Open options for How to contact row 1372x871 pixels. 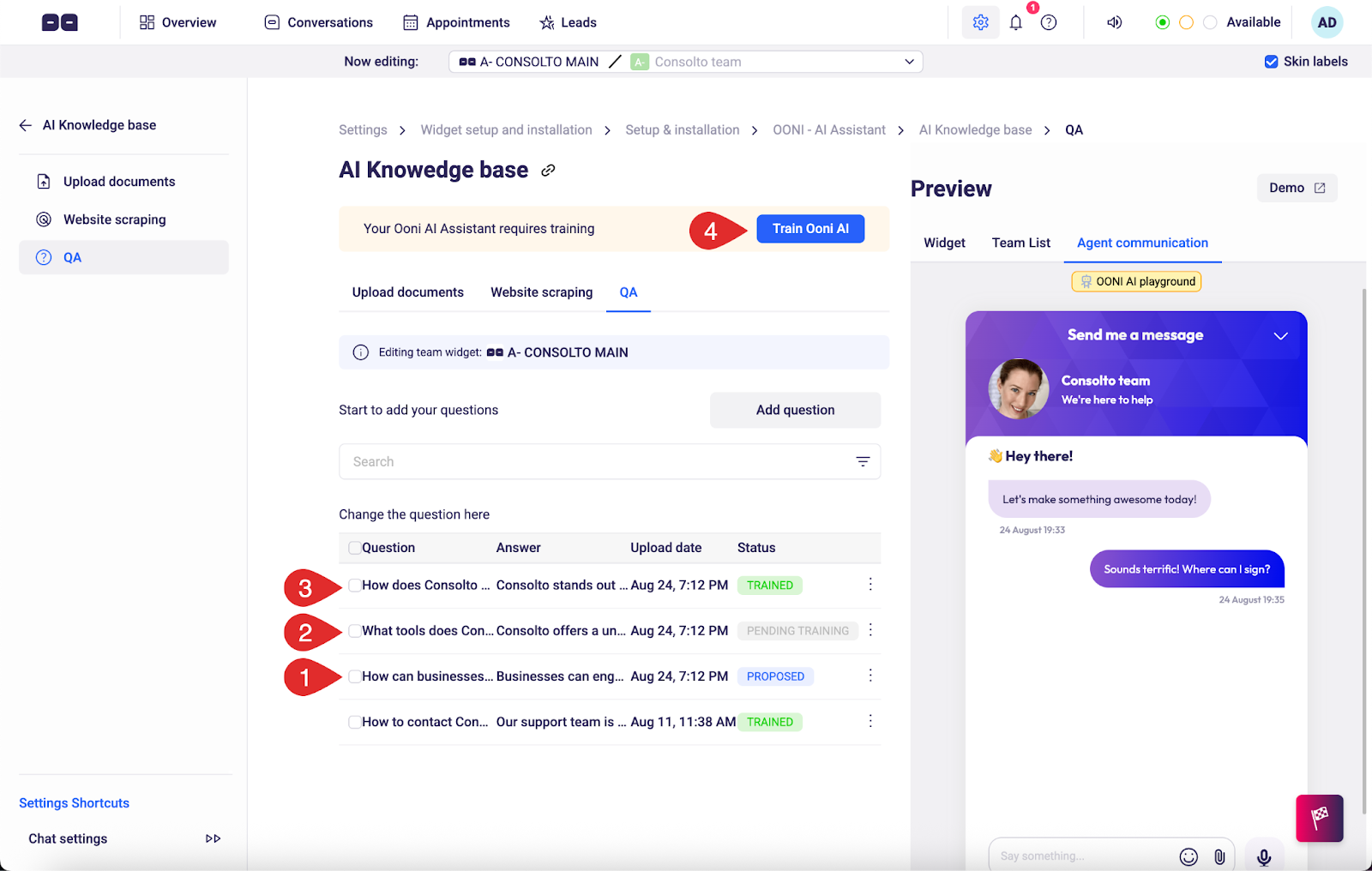pyautogui.click(x=870, y=721)
